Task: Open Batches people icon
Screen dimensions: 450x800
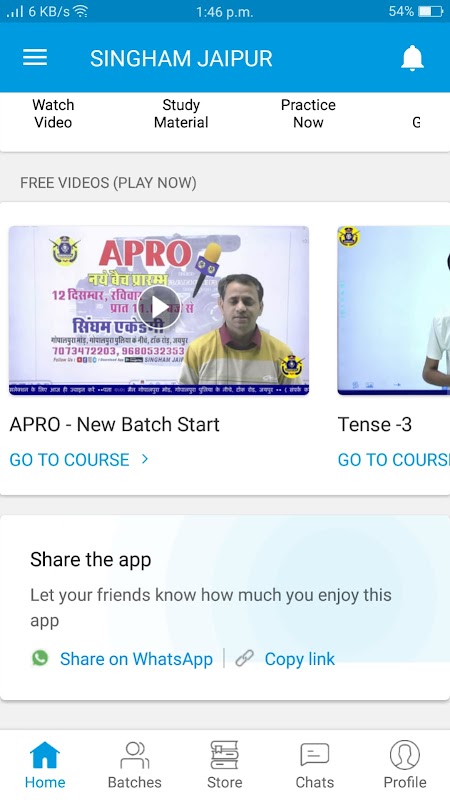Action: coord(135,755)
